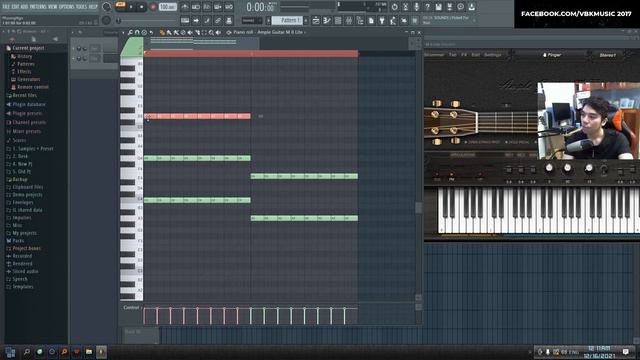The image size is (640, 360).
Task: Click the tempo field showing 100
Action: pyautogui.click(x=167, y=7)
